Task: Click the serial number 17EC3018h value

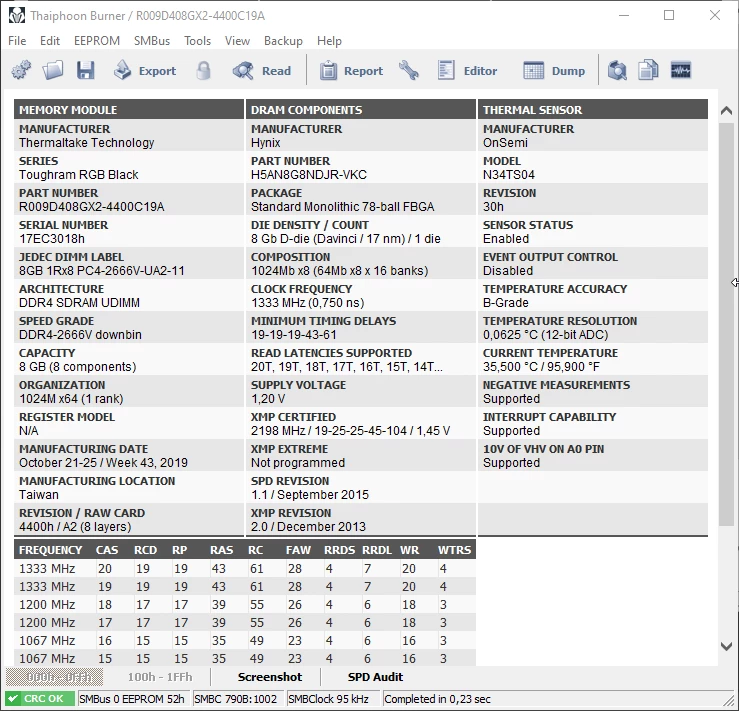Action: click(x=52, y=239)
